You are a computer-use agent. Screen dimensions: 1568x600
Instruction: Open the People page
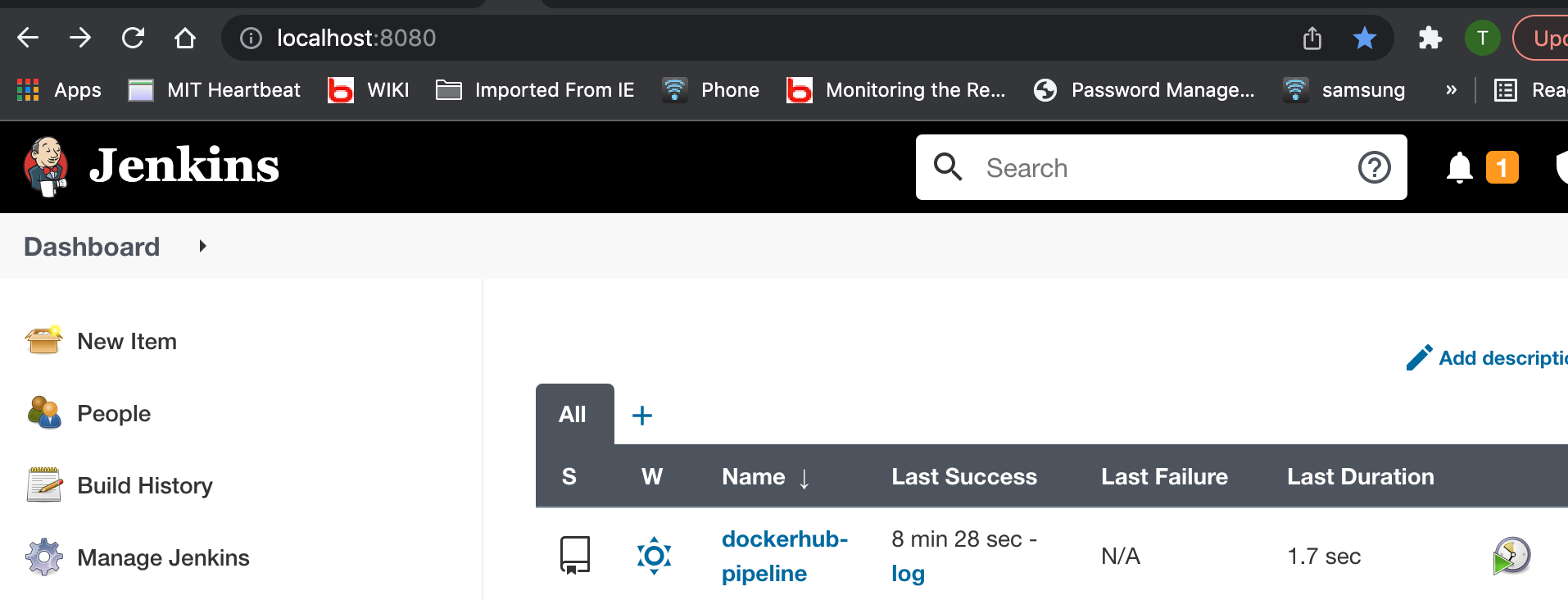pos(113,413)
